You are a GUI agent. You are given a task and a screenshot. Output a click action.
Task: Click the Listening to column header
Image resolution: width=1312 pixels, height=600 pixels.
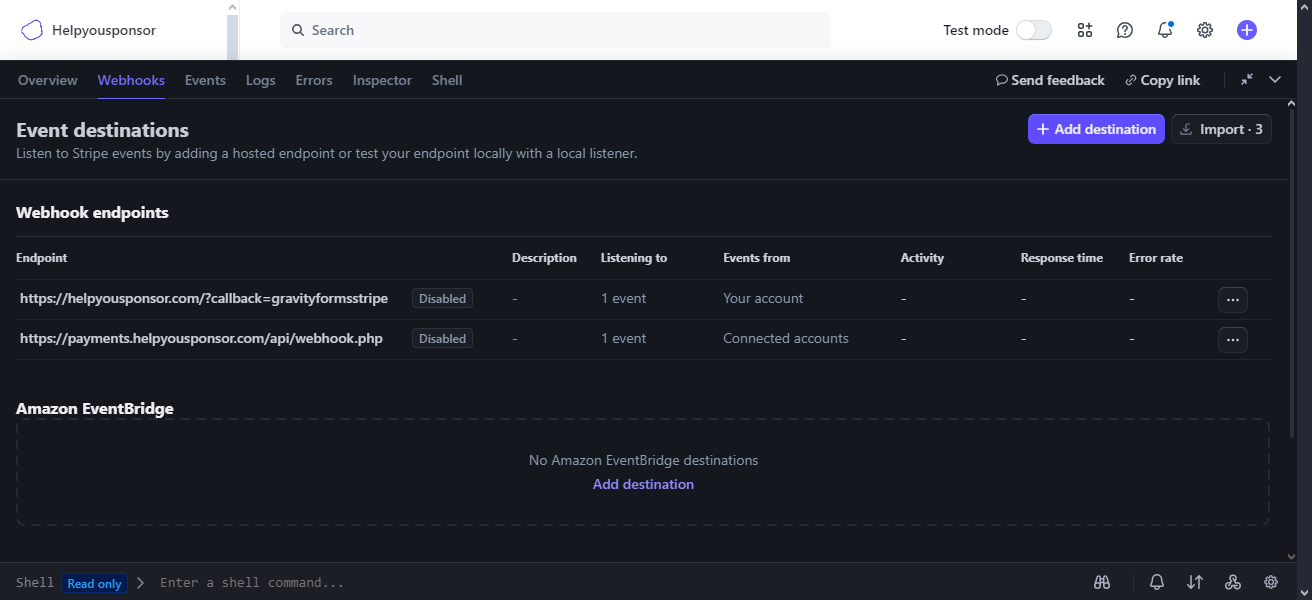pos(634,258)
